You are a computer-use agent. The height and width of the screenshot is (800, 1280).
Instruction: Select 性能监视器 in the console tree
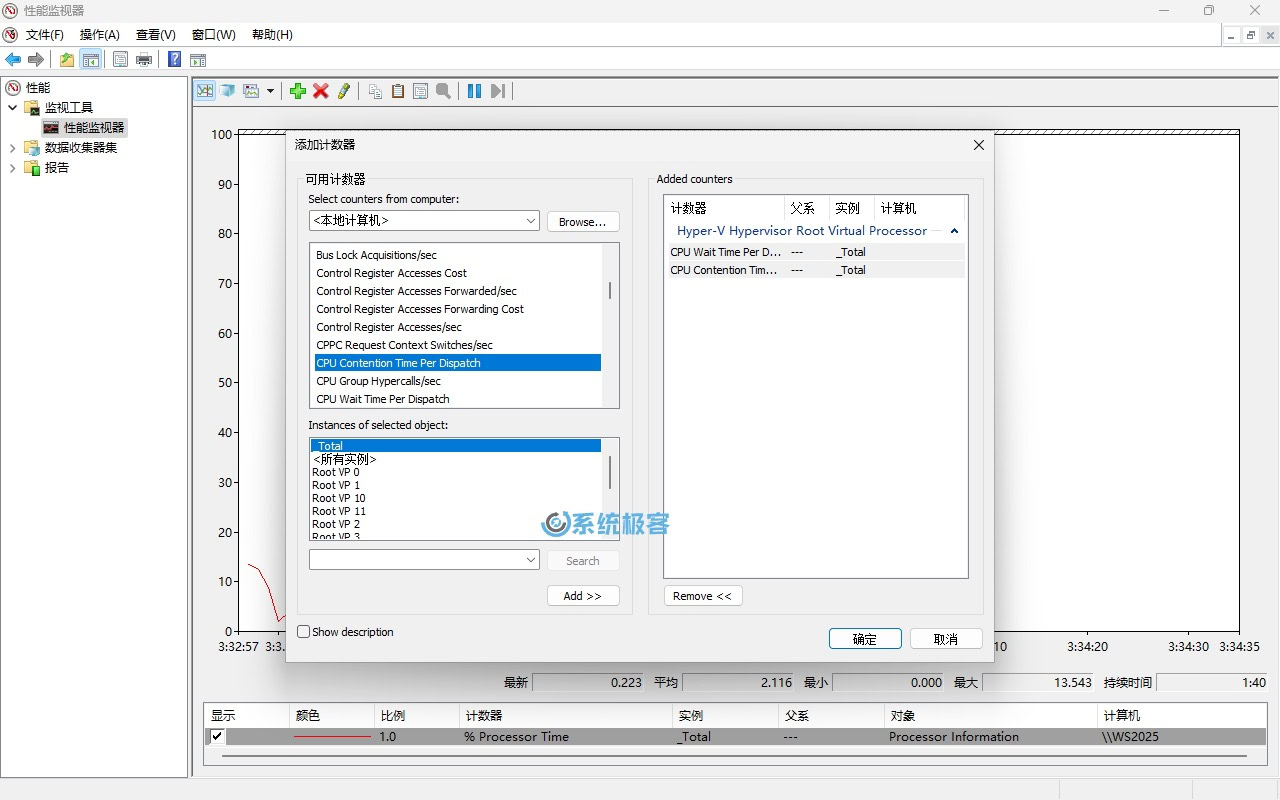pos(94,127)
